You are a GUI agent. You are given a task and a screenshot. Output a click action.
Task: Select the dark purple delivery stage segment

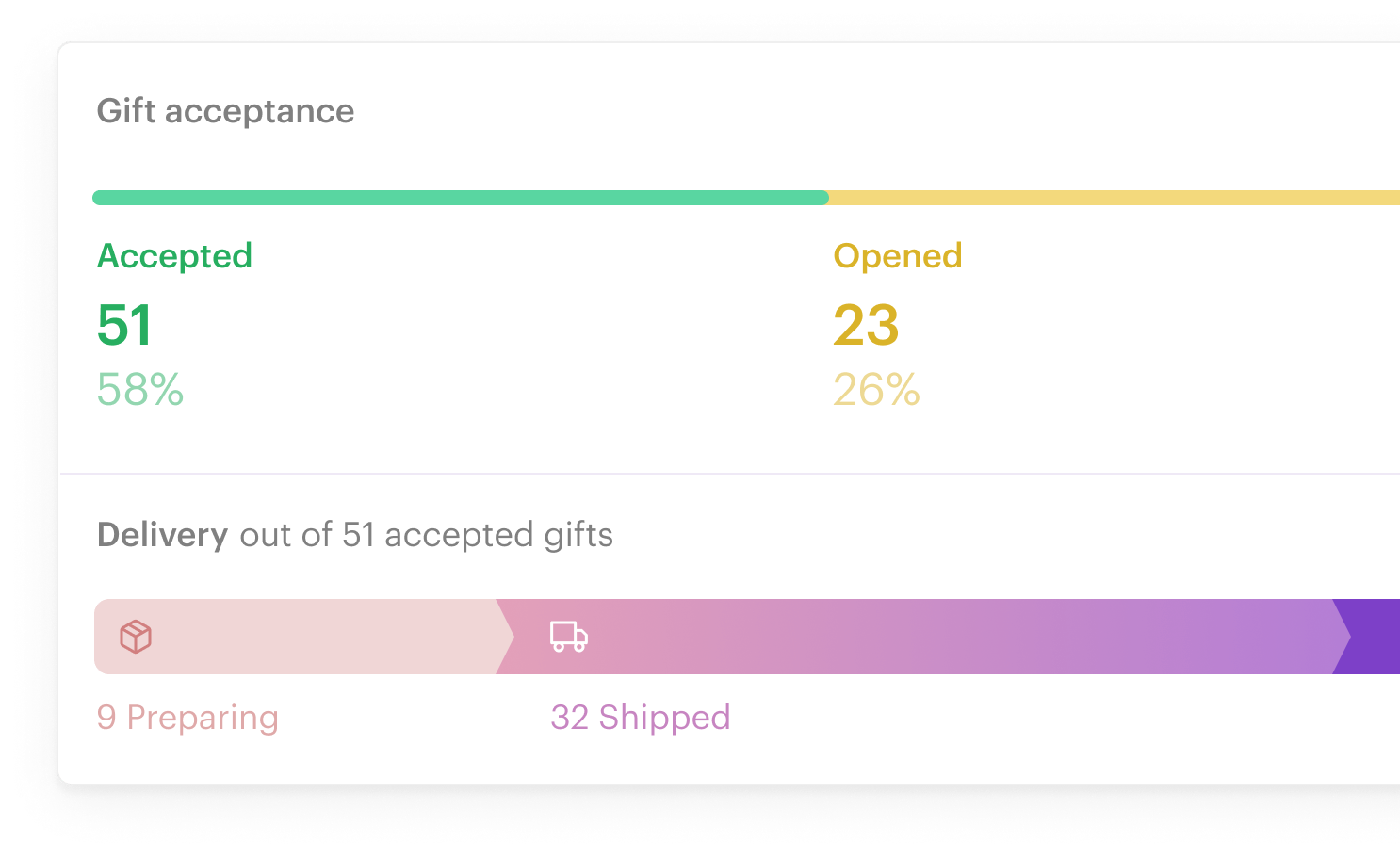pos(1367,637)
